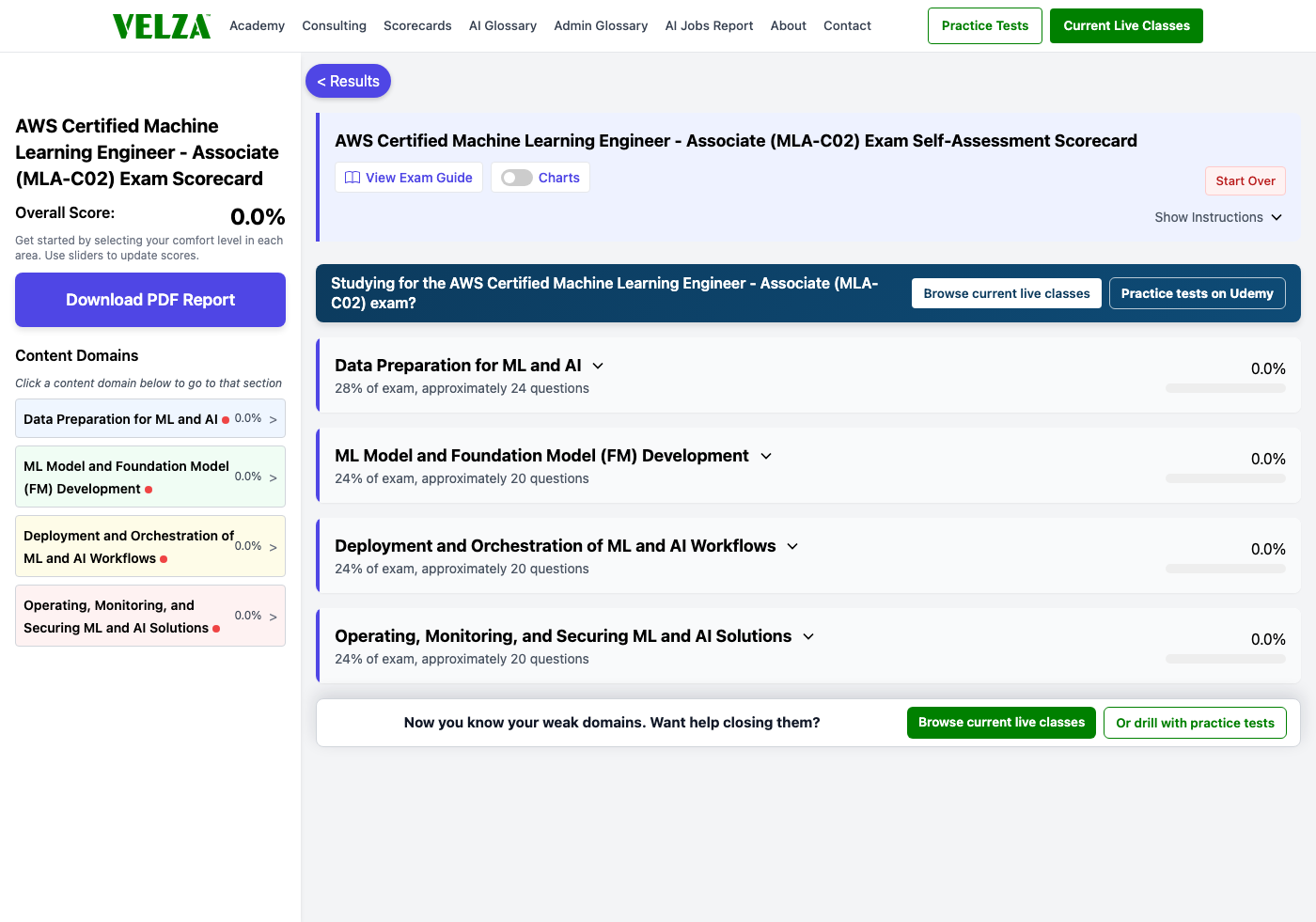This screenshot has height=922, width=1316.
Task: Expand Data Preparation for ML and AI section
Action: [598, 366]
